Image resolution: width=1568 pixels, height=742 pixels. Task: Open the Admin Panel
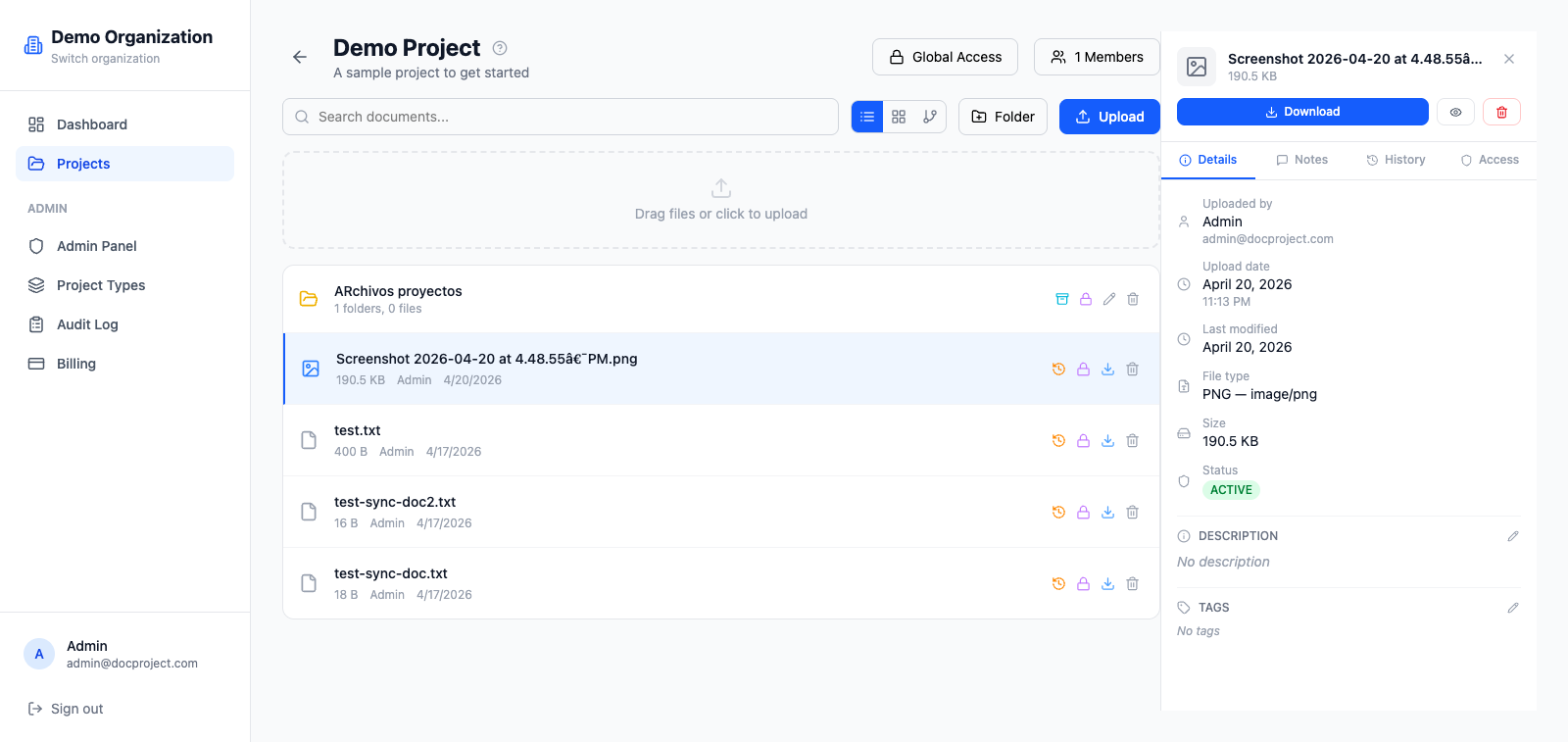pos(124,246)
